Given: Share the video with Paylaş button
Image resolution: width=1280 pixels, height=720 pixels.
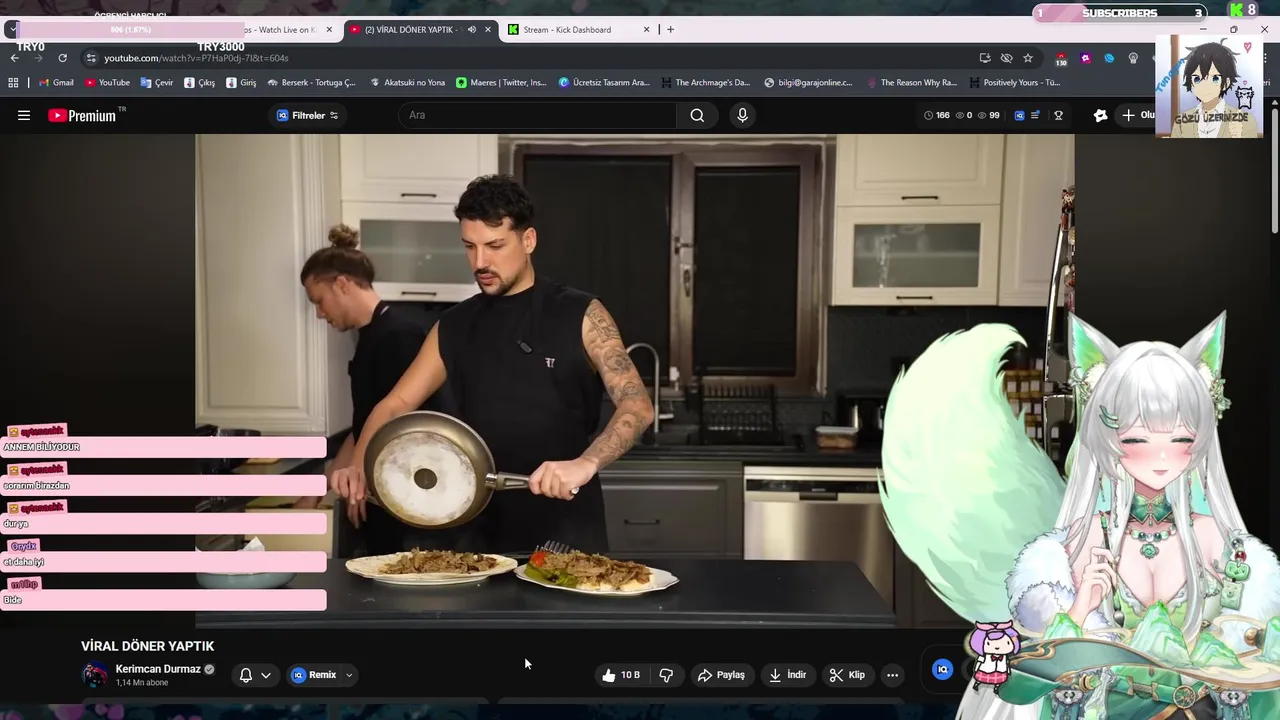Looking at the screenshot, I should [x=721, y=675].
